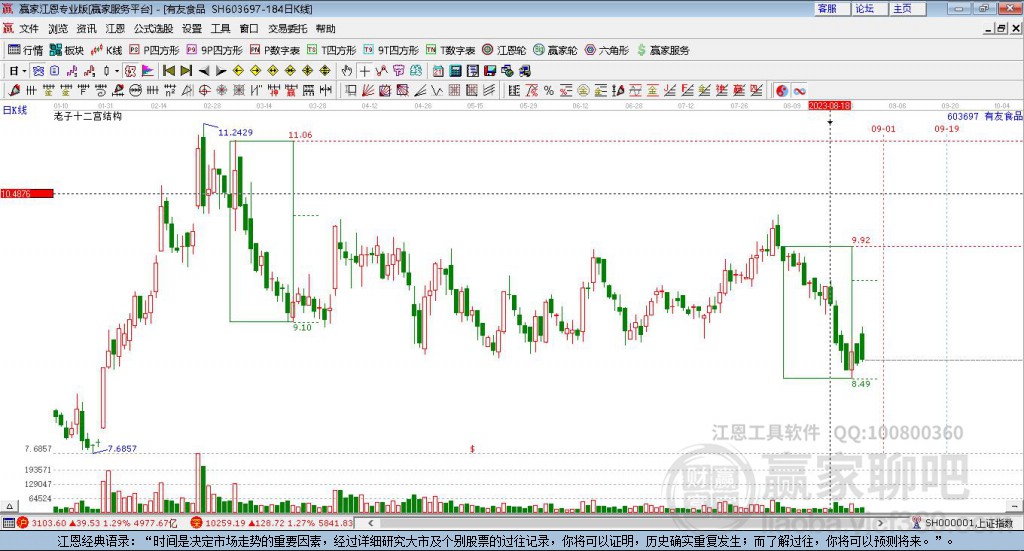Click the 深 index 10259.19 status entry
This screenshot has width=1024, height=551.
tap(272, 523)
